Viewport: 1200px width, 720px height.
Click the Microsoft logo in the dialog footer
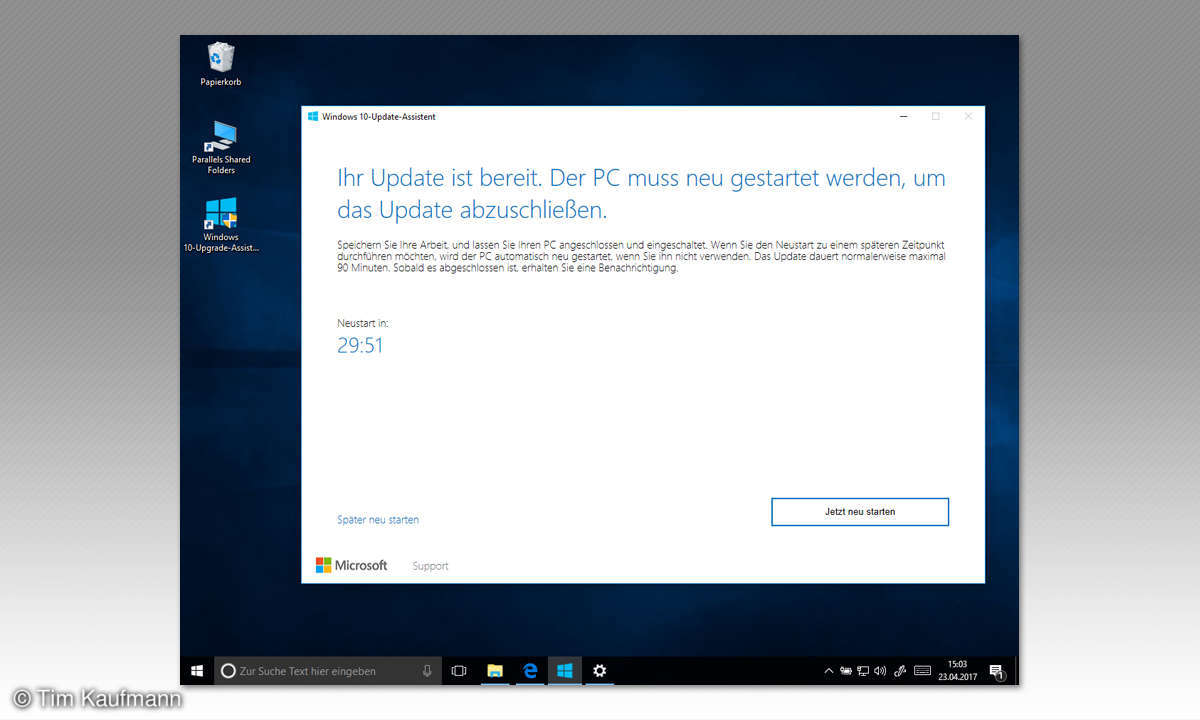351,565
